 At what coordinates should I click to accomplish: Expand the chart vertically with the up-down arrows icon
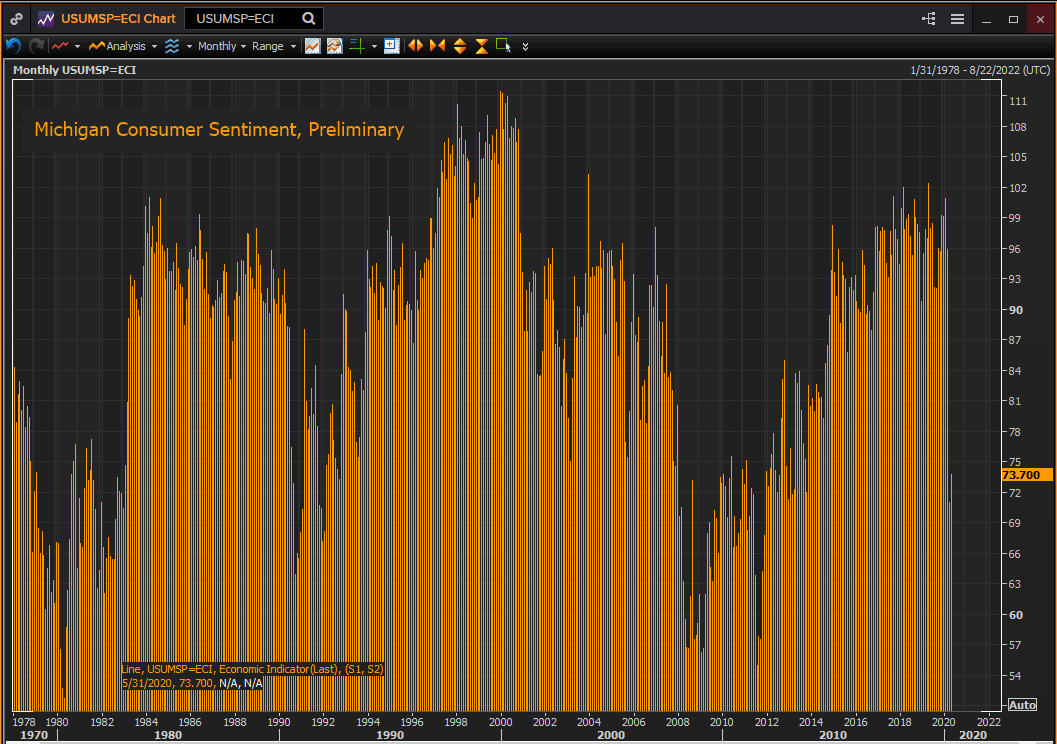pos(460,46)
